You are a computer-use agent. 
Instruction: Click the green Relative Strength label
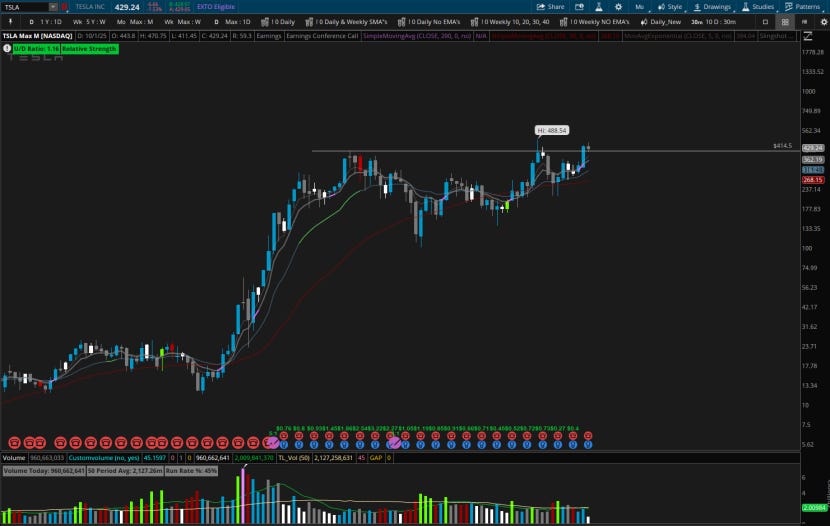[89, 49]
